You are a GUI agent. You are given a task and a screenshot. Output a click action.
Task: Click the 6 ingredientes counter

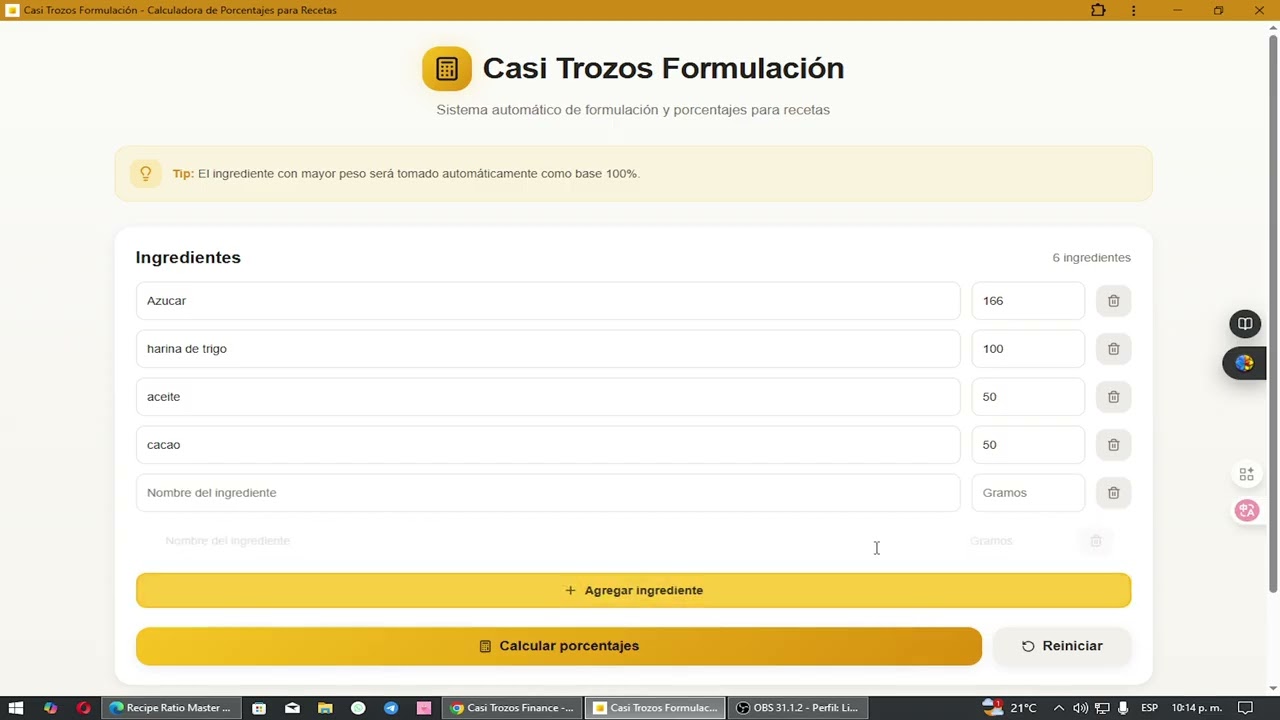pyautogui.click(x=1091, y=258)
